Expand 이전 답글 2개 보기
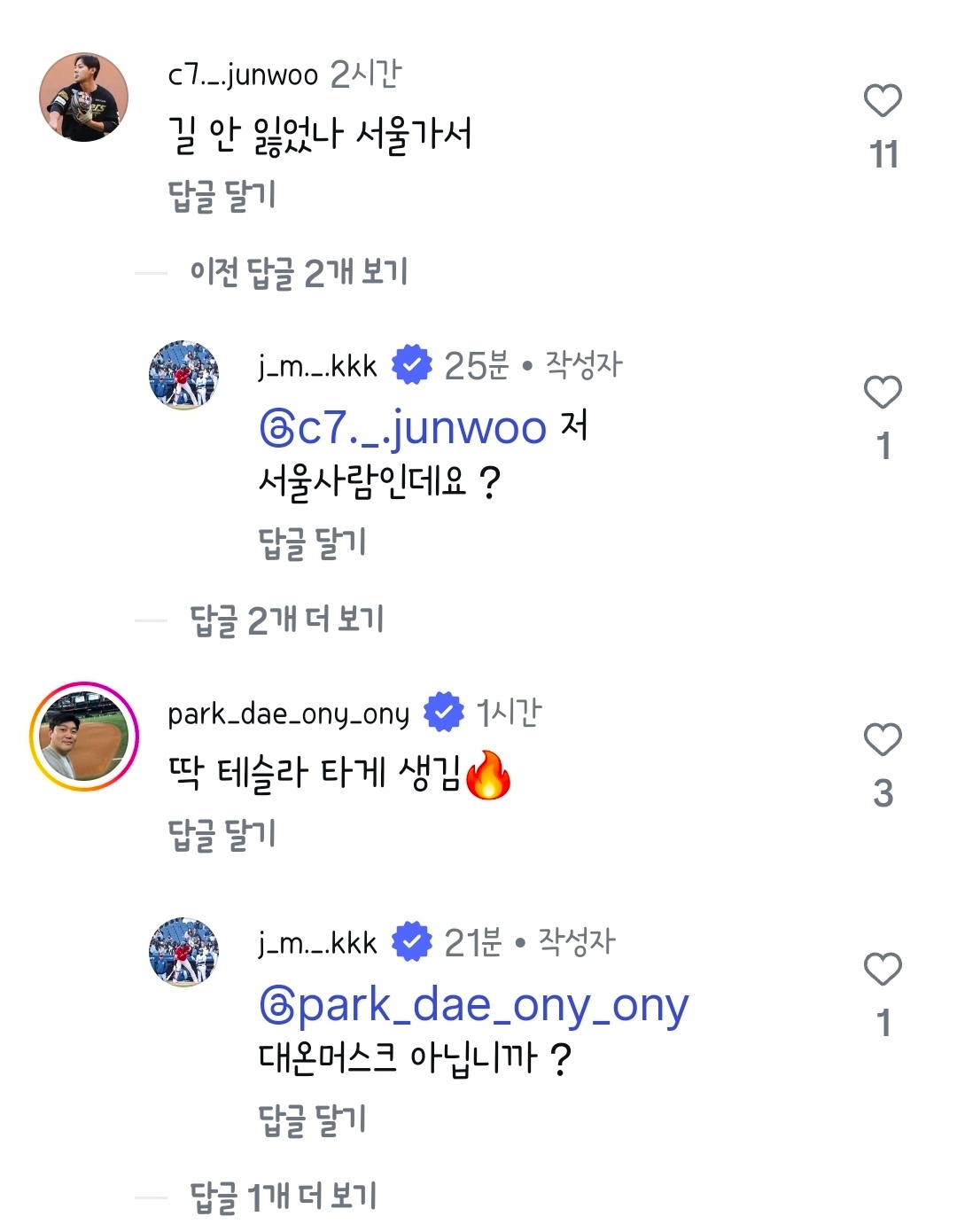The image size is (957, 1232). pos(299,272)
